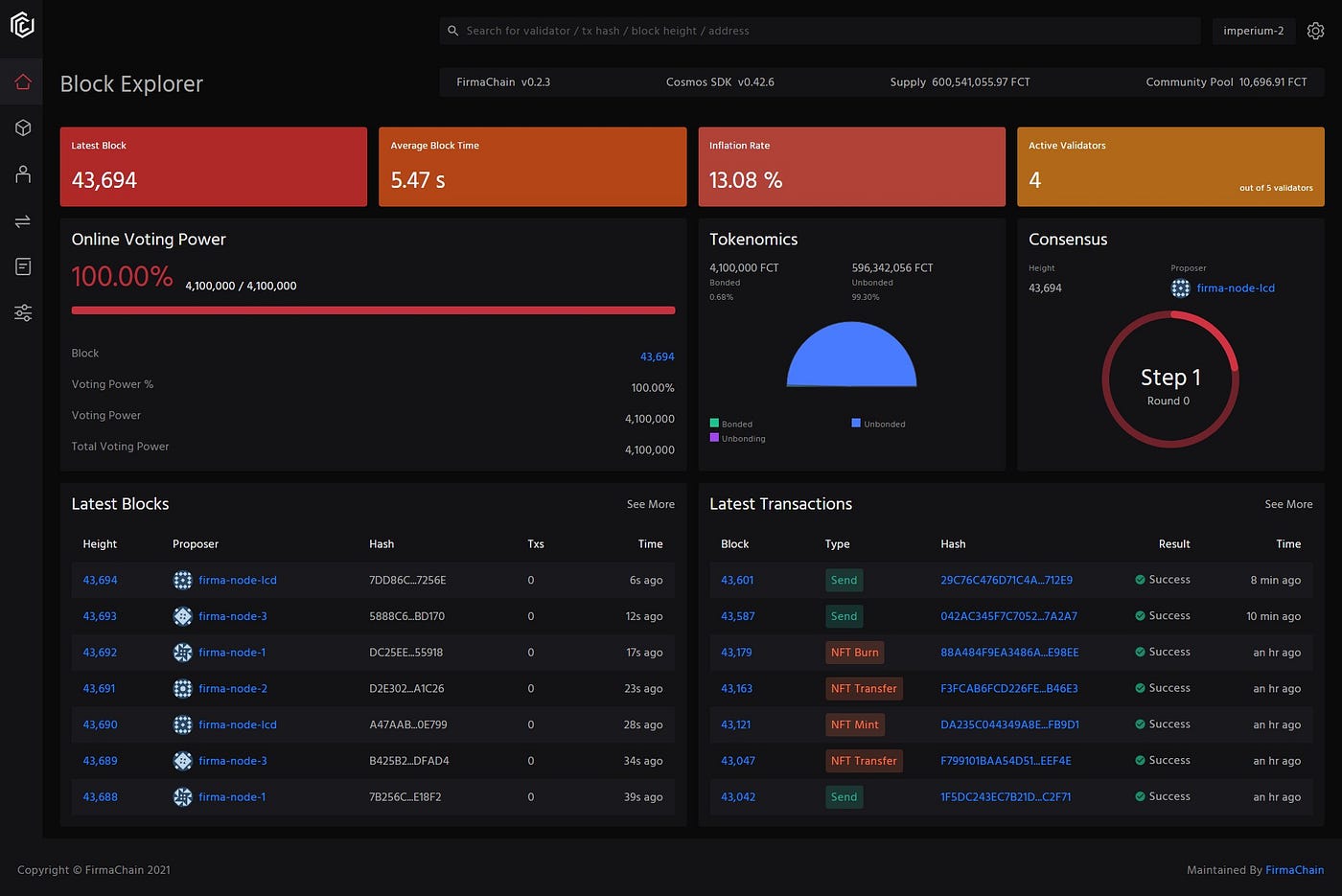Click the Consensus proposer avatar icon
Screen dimensions: 1342x896
click(x=1180, y=287)
